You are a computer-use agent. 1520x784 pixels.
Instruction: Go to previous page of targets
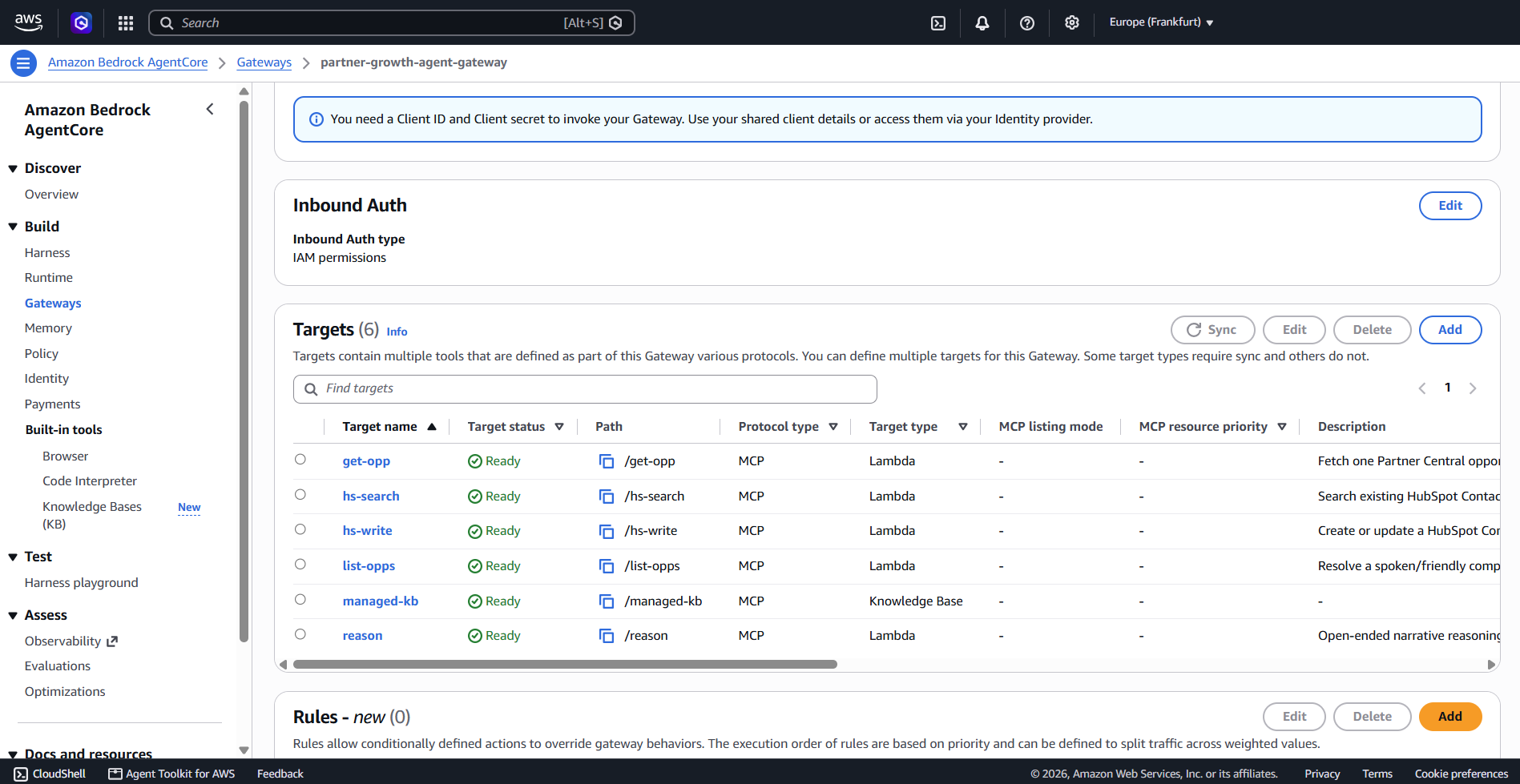tap(1422, 388)
